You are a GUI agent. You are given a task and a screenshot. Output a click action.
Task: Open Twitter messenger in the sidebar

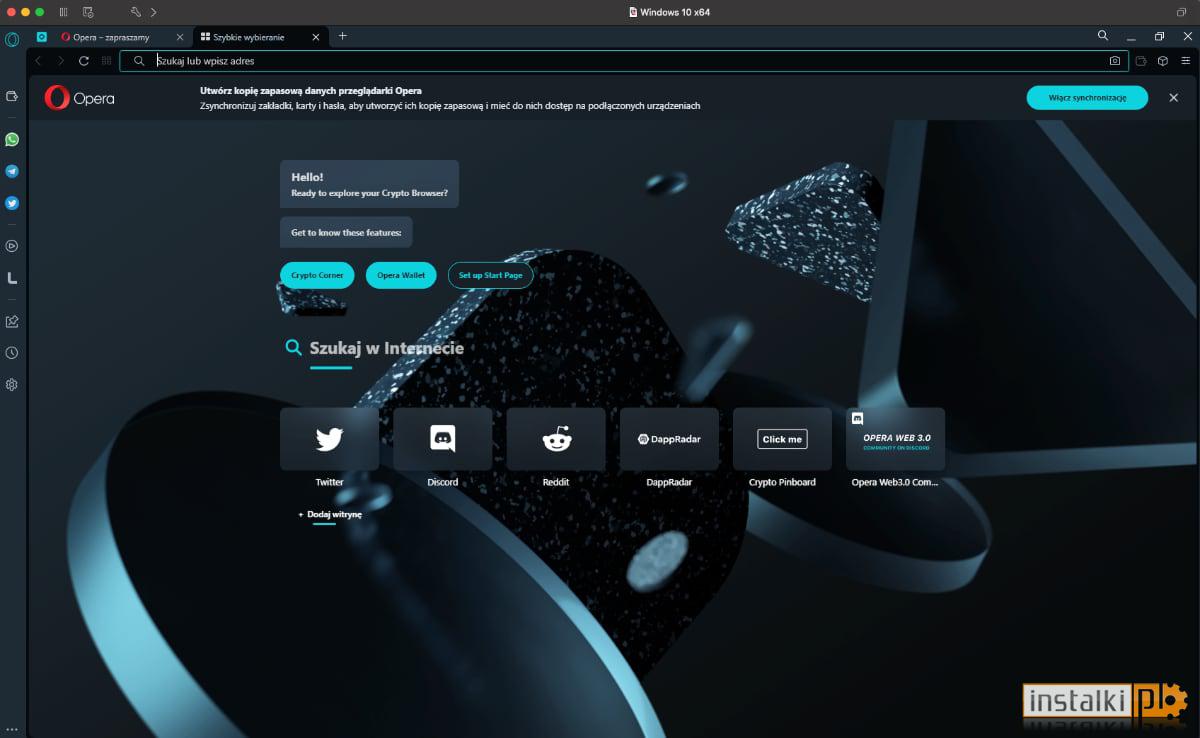tap(12, 203)
